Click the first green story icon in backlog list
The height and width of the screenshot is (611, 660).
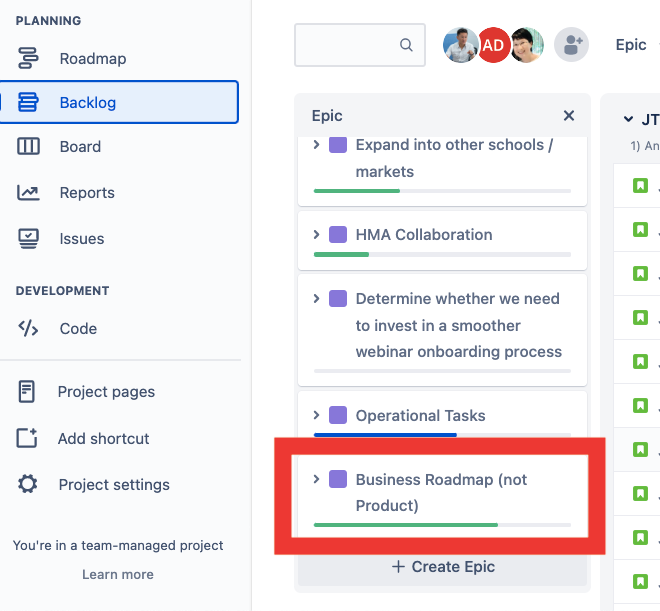tap(640, 186)
